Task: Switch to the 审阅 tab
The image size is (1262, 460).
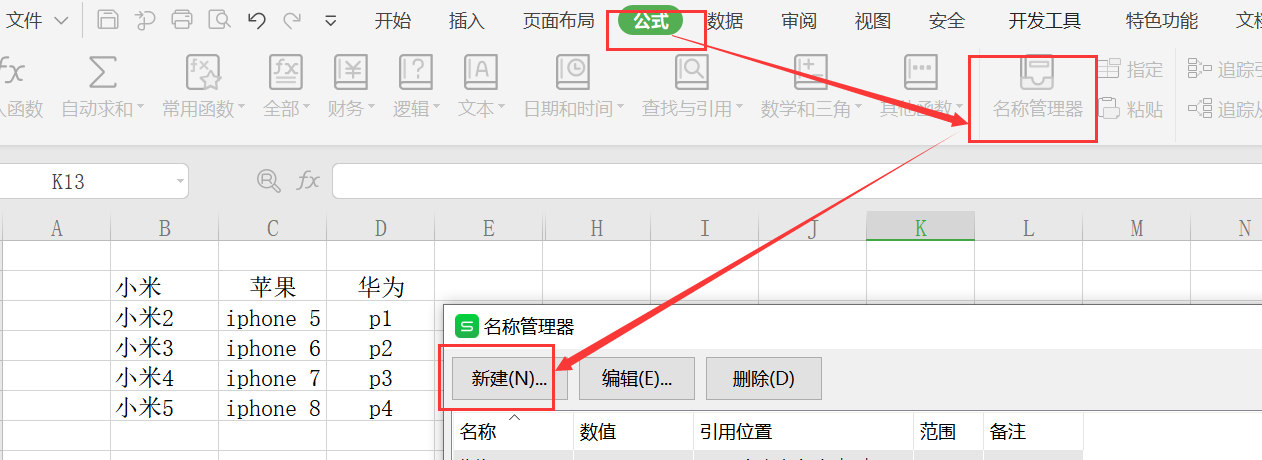Action: click(799, 21)
